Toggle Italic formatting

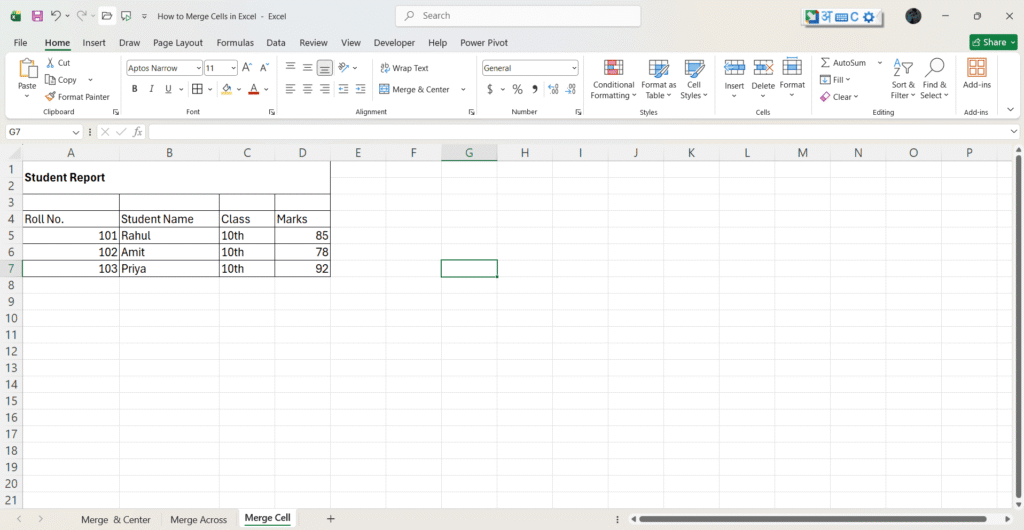click(x=152, y=89)
